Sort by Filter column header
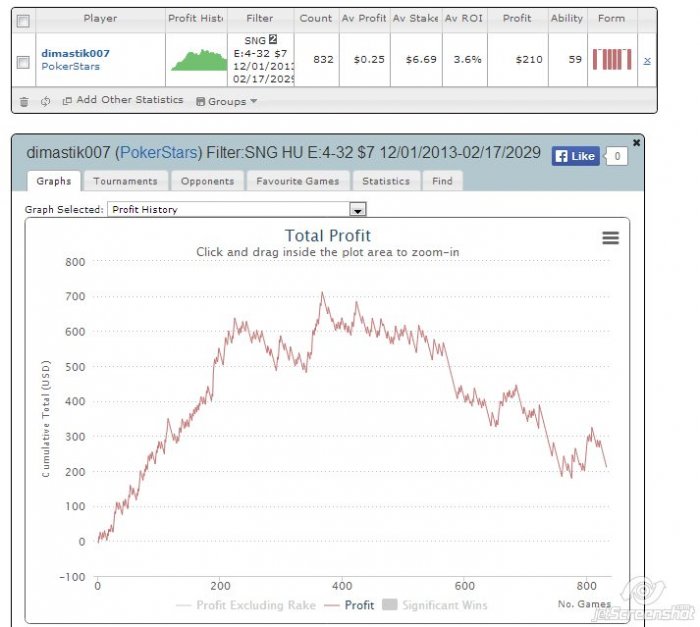Viewport: 700px width, 627px height. tap(260, 19)
